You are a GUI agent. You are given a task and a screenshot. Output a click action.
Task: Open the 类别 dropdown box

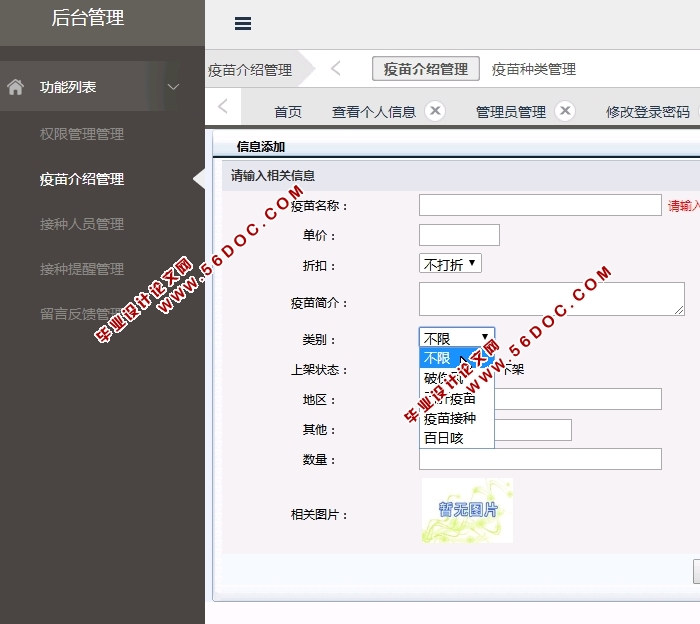pos(456,338)
